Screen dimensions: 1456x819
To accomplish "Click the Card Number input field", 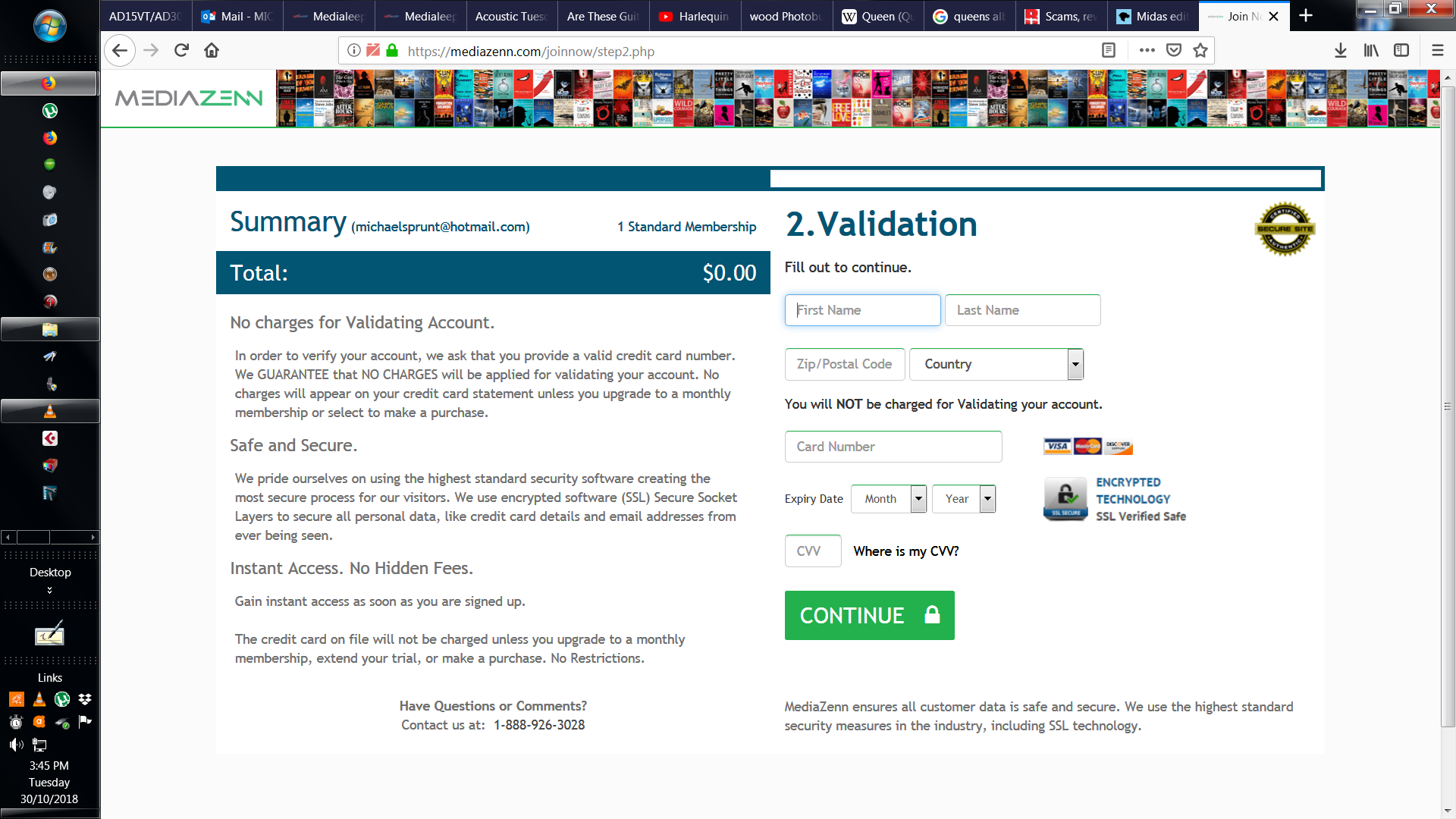I will (893, 446).
